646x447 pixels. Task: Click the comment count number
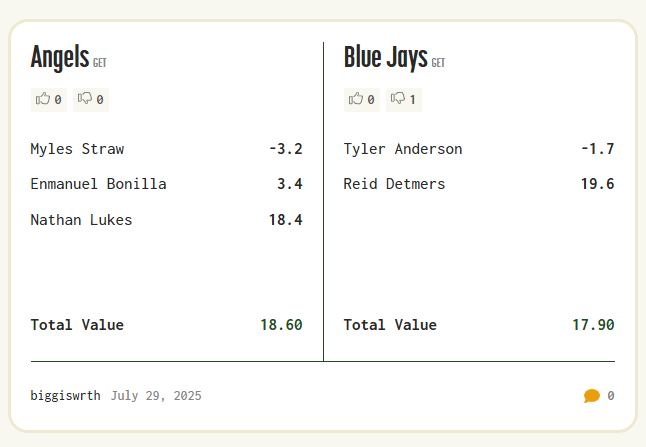pyautogui.click(x=611, y=396)
